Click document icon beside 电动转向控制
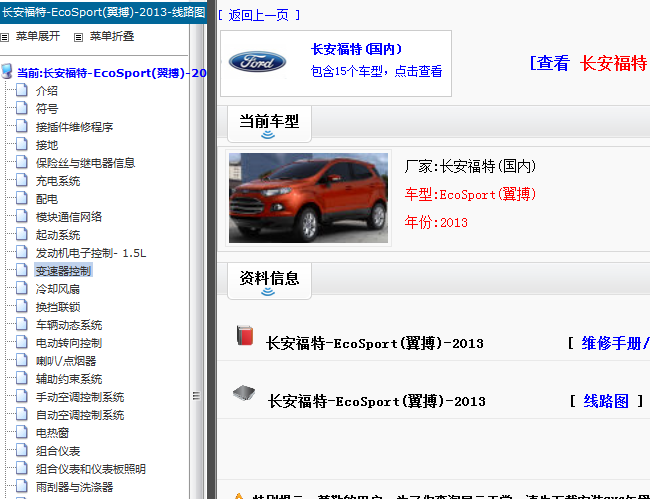Screen dimensions: 650x499 (22, 342)
